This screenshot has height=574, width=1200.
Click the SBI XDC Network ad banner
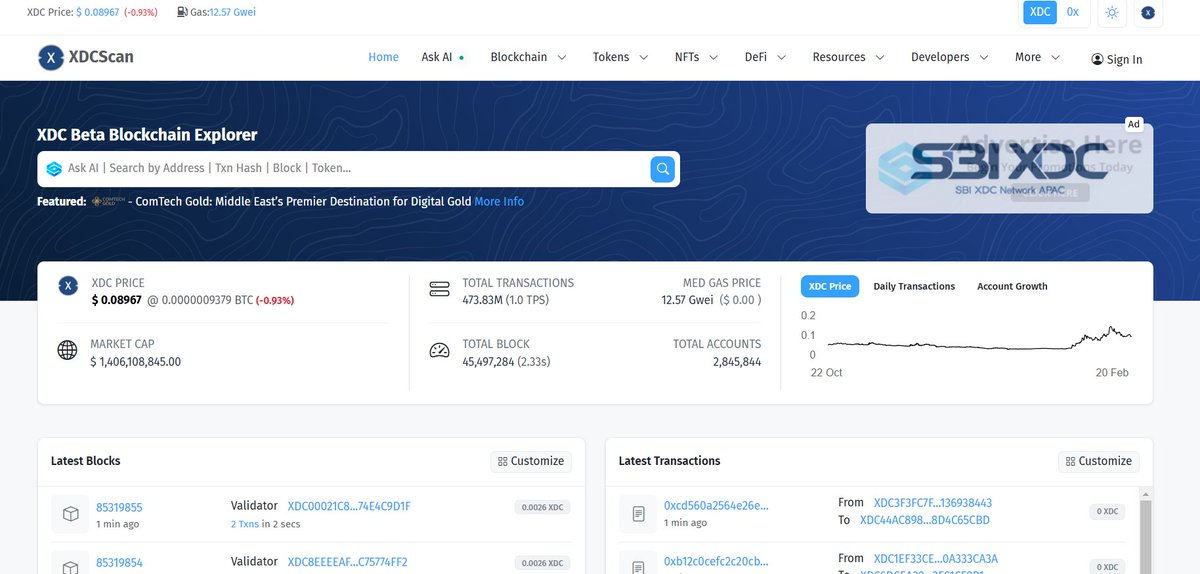click(x=1009, y=168)
